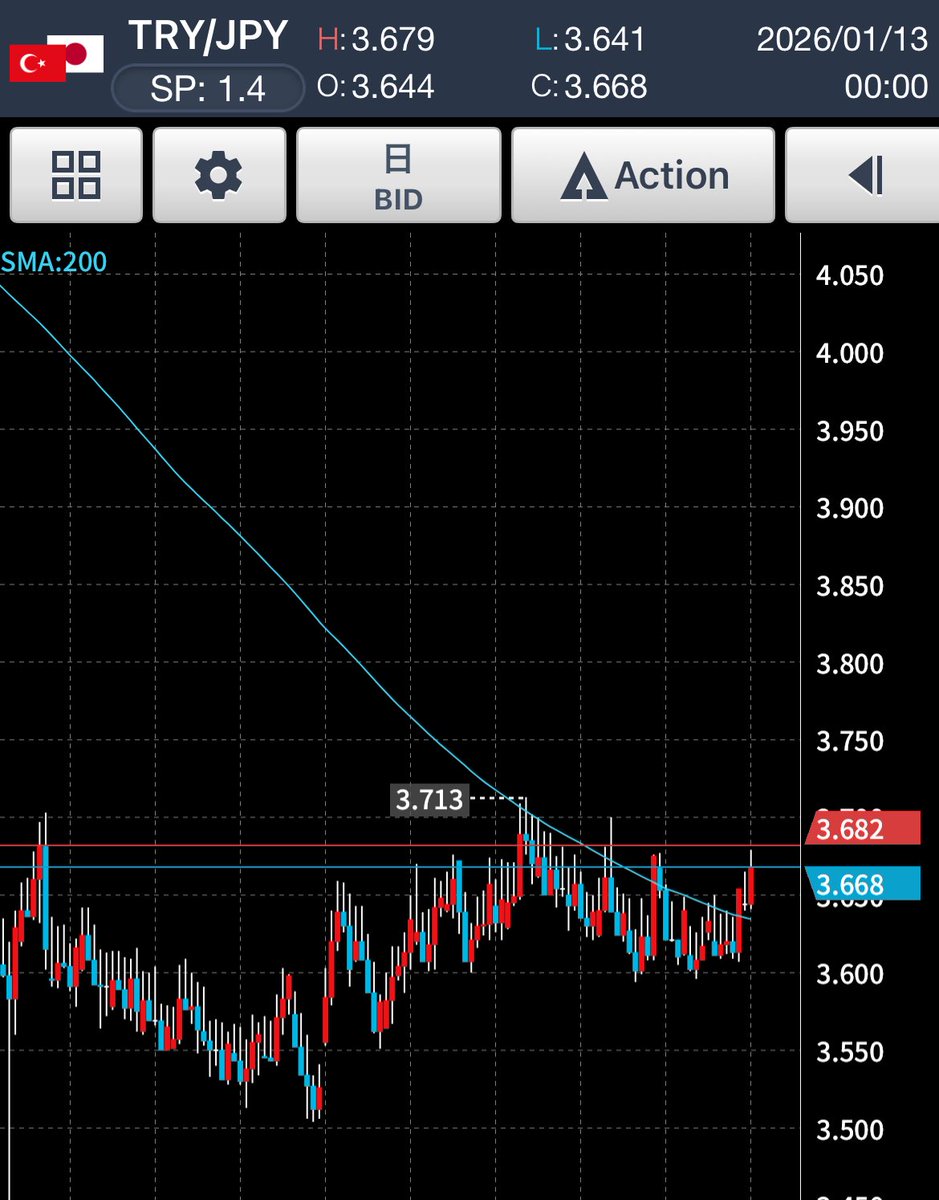Tap the 00:00 time readout

(886, 87)
